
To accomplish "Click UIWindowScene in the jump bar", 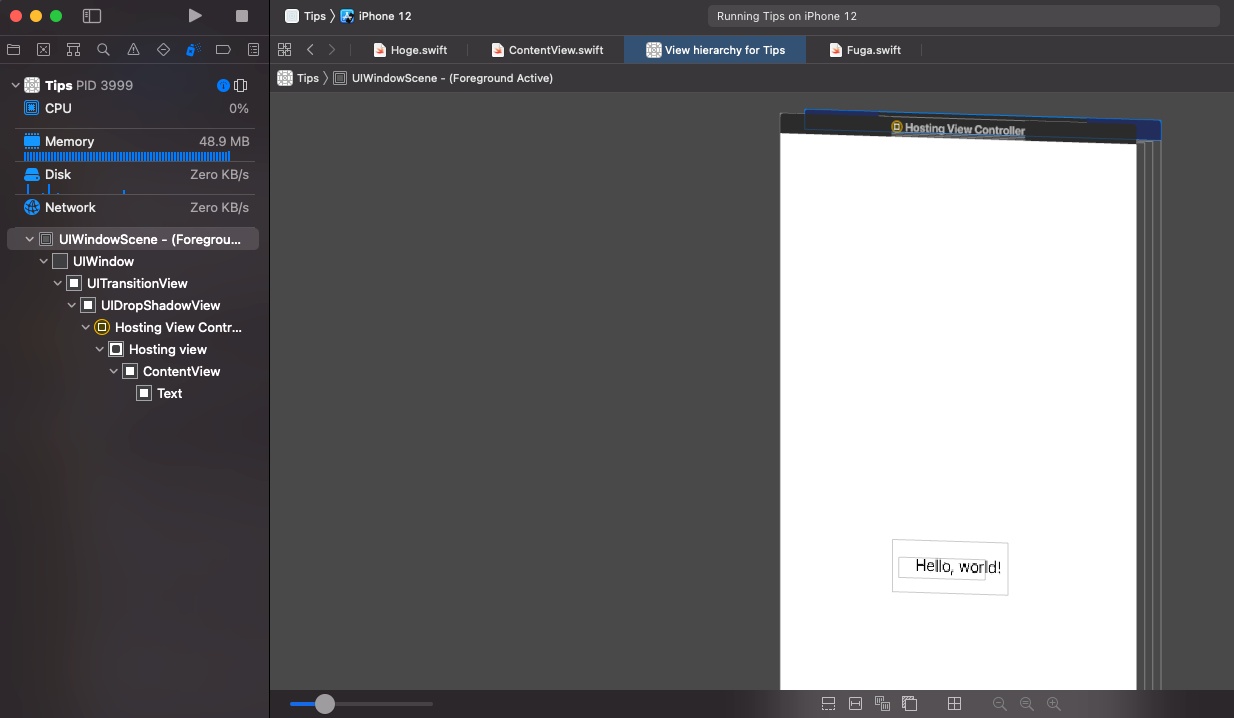I will [442, 78].
